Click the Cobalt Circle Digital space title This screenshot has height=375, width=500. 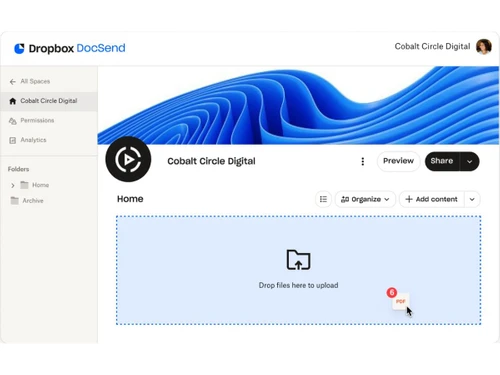pos(211,161)
